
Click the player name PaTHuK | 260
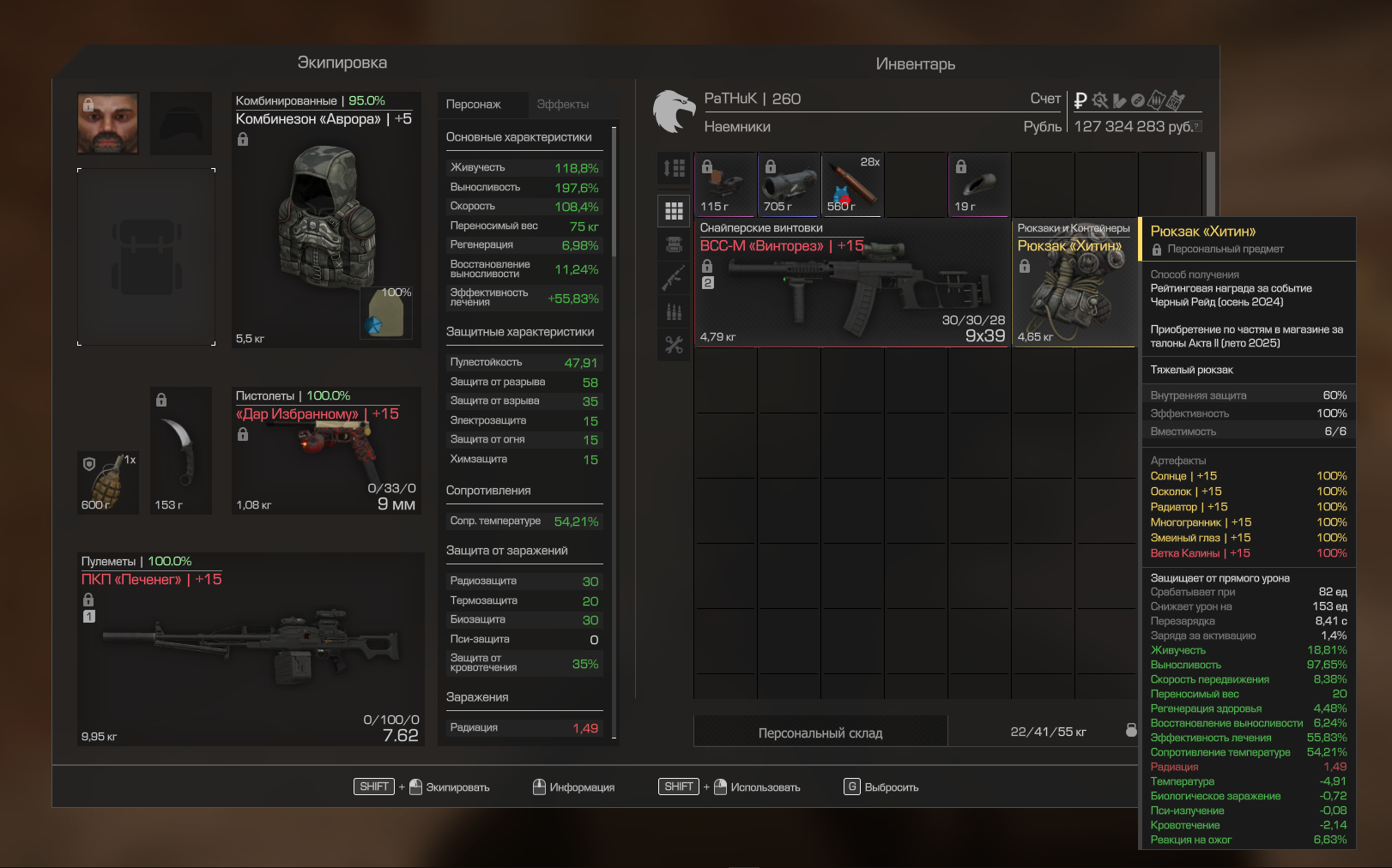pyautogui.click(x=753, y=99)
